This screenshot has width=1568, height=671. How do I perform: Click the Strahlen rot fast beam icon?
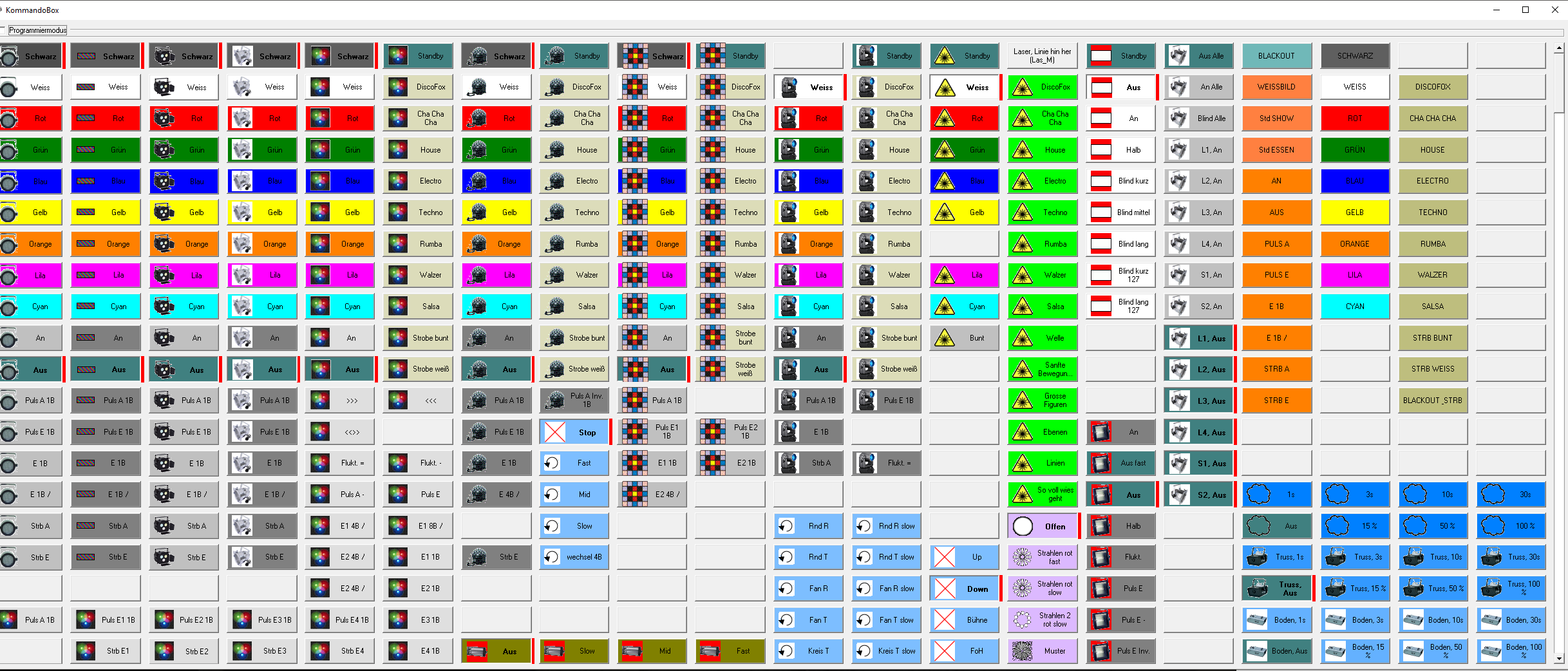[x=1042, y=557]
